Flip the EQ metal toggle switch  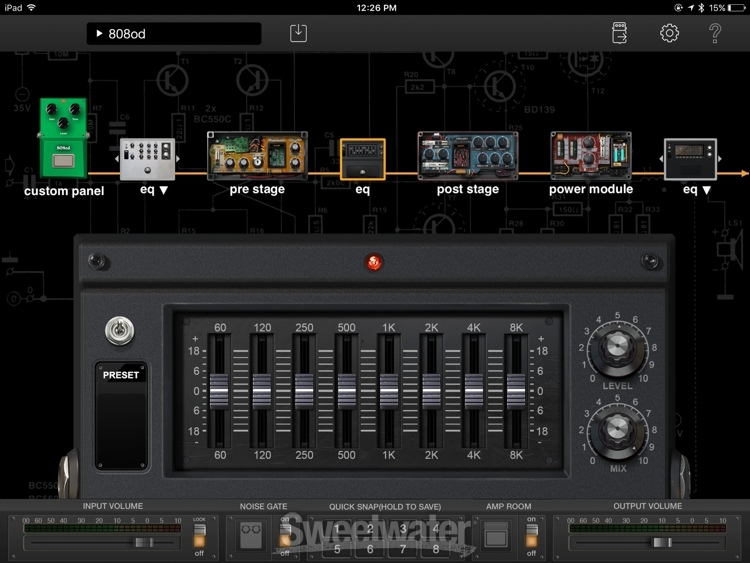coord(120,331)
